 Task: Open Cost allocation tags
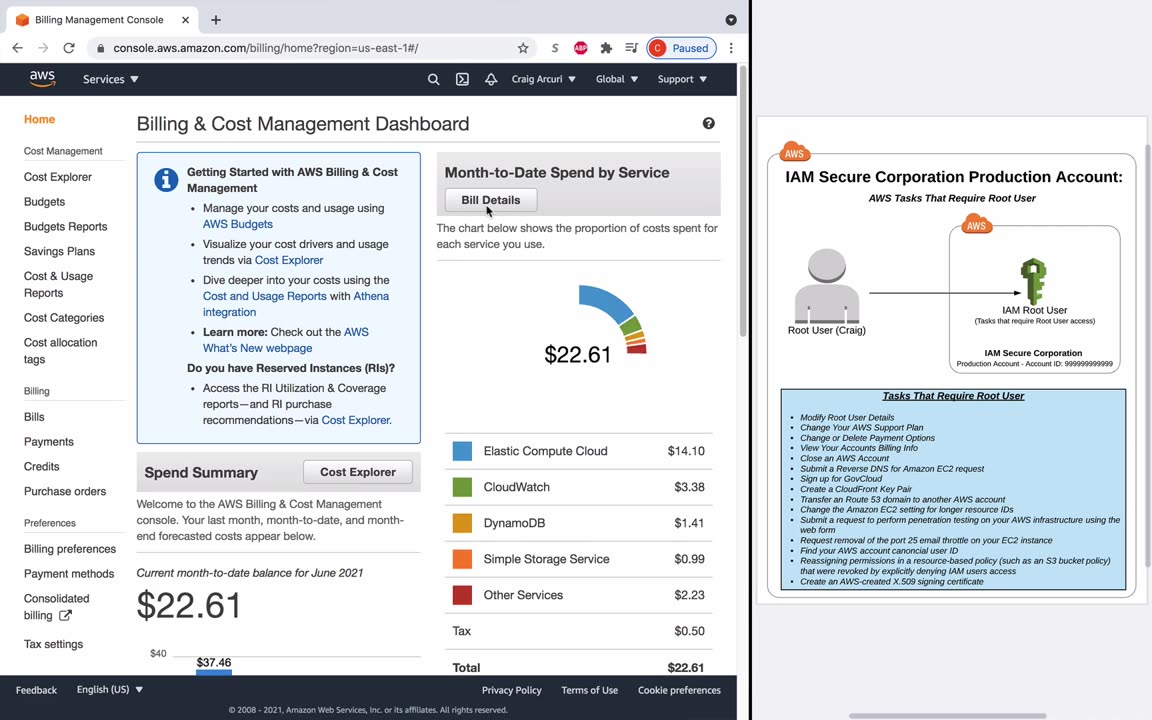pyautogui.click(x=60, y=350)
